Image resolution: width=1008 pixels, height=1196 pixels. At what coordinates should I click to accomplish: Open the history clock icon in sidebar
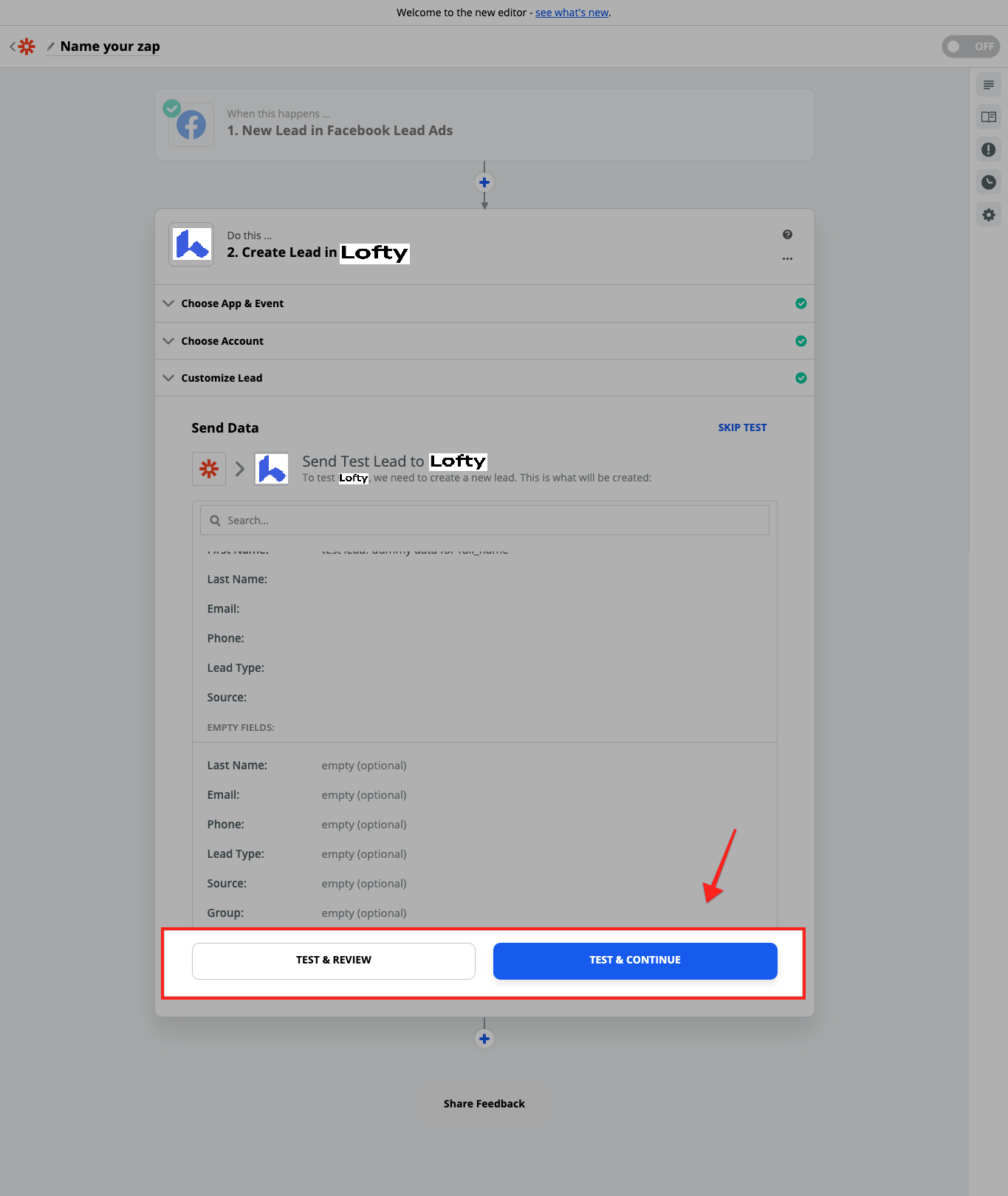pos(988,182)
